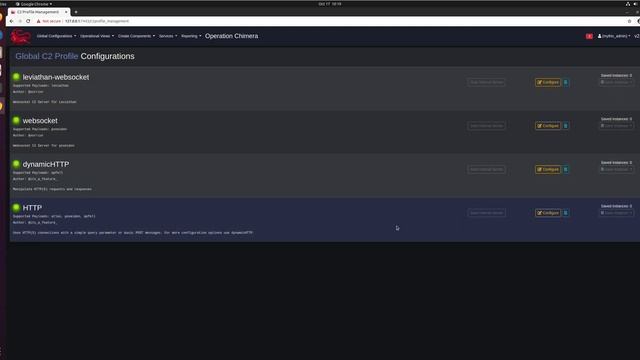Open the clock in the top bar

[330, 4]
